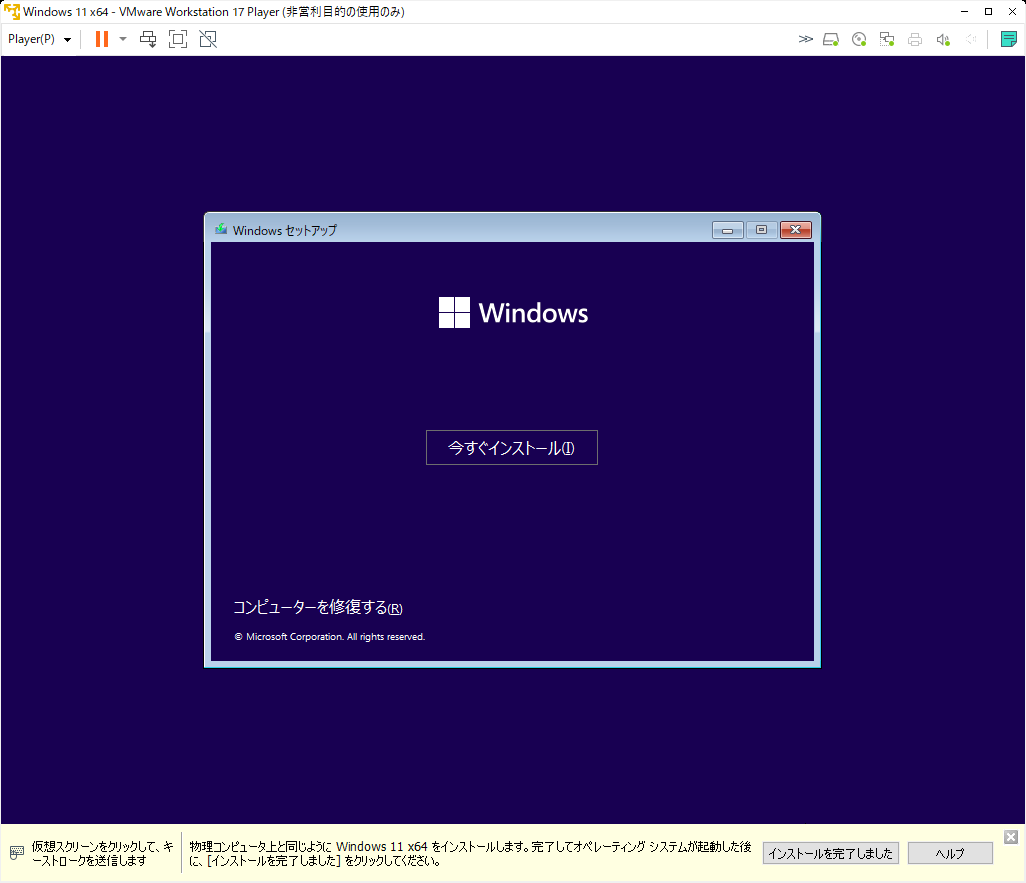Image resolution: width=1026 pixels, height=883 pixels.
Task: Open the hard disk device icon
Action: click(x=831, y=39)
